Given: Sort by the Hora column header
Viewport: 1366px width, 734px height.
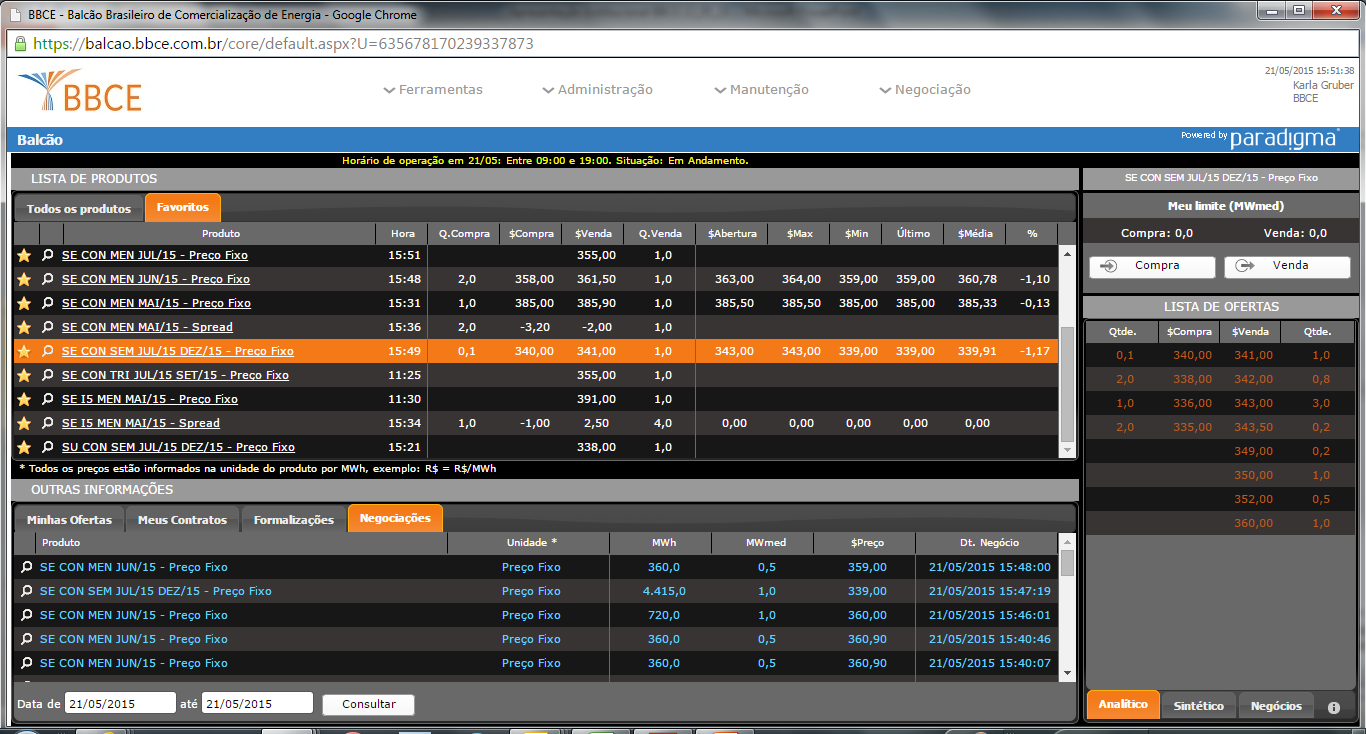Looking at the screenshot, I should [x=402, y=233].
